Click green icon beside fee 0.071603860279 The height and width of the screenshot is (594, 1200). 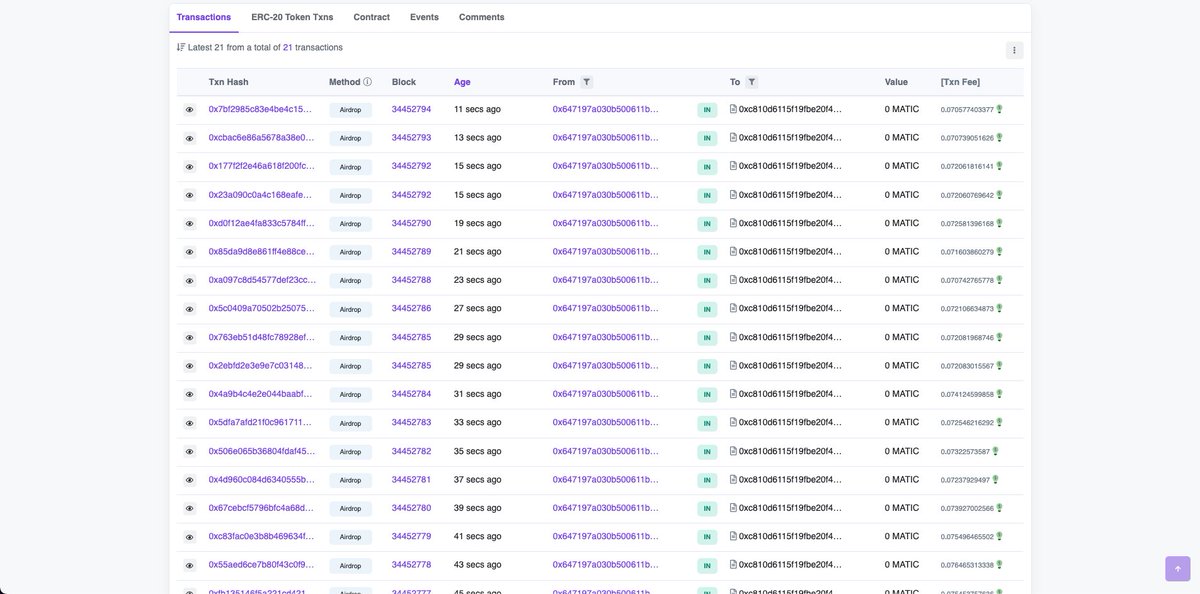(999, 251)
